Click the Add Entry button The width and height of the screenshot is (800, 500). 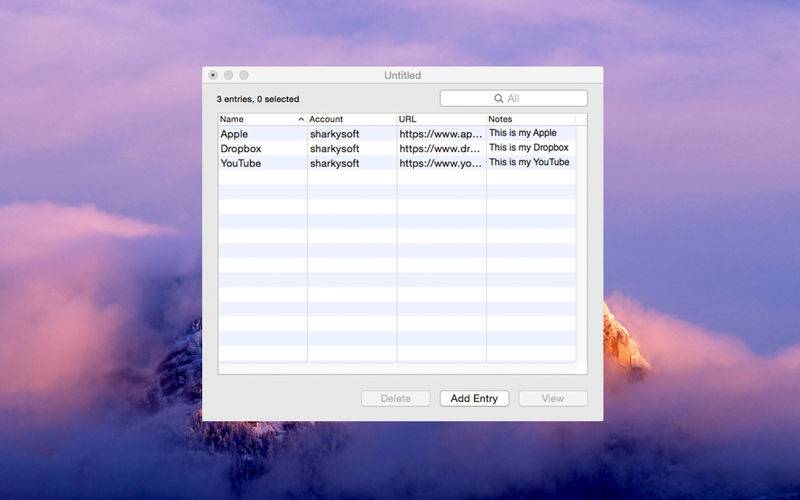[x=474, y=398]
